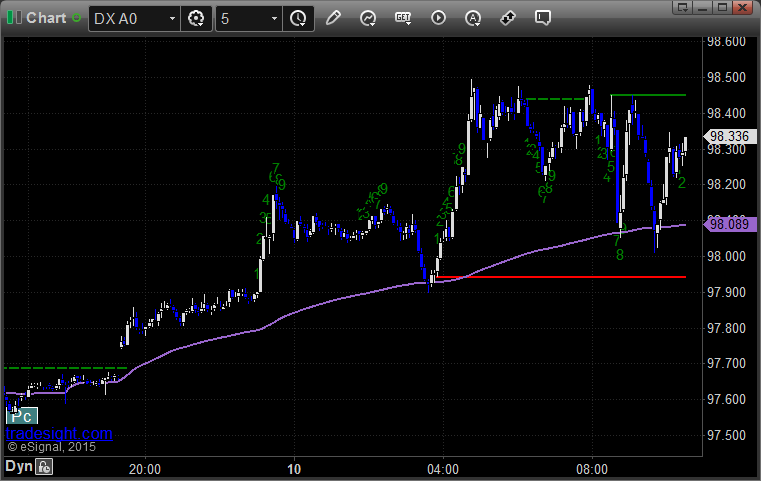Click the date 10 axis label
The height and width of the screenshot is (481, 761).
294,469
